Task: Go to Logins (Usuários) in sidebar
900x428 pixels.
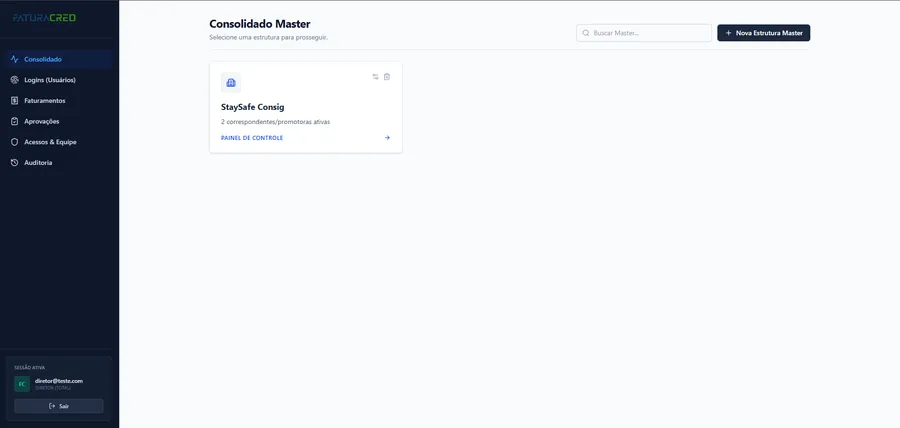Action: coord(59,80)
